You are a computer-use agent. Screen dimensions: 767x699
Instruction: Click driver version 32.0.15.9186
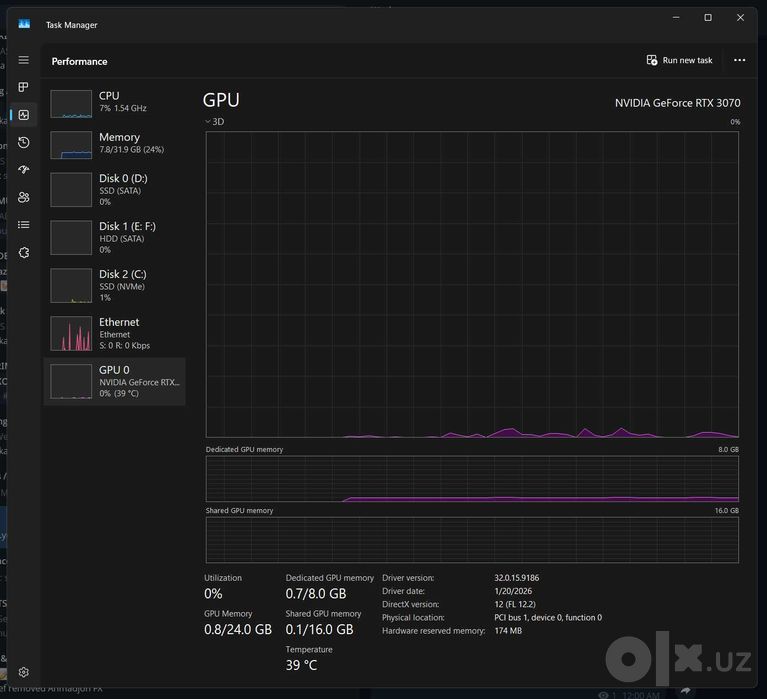tap(517, 578)
